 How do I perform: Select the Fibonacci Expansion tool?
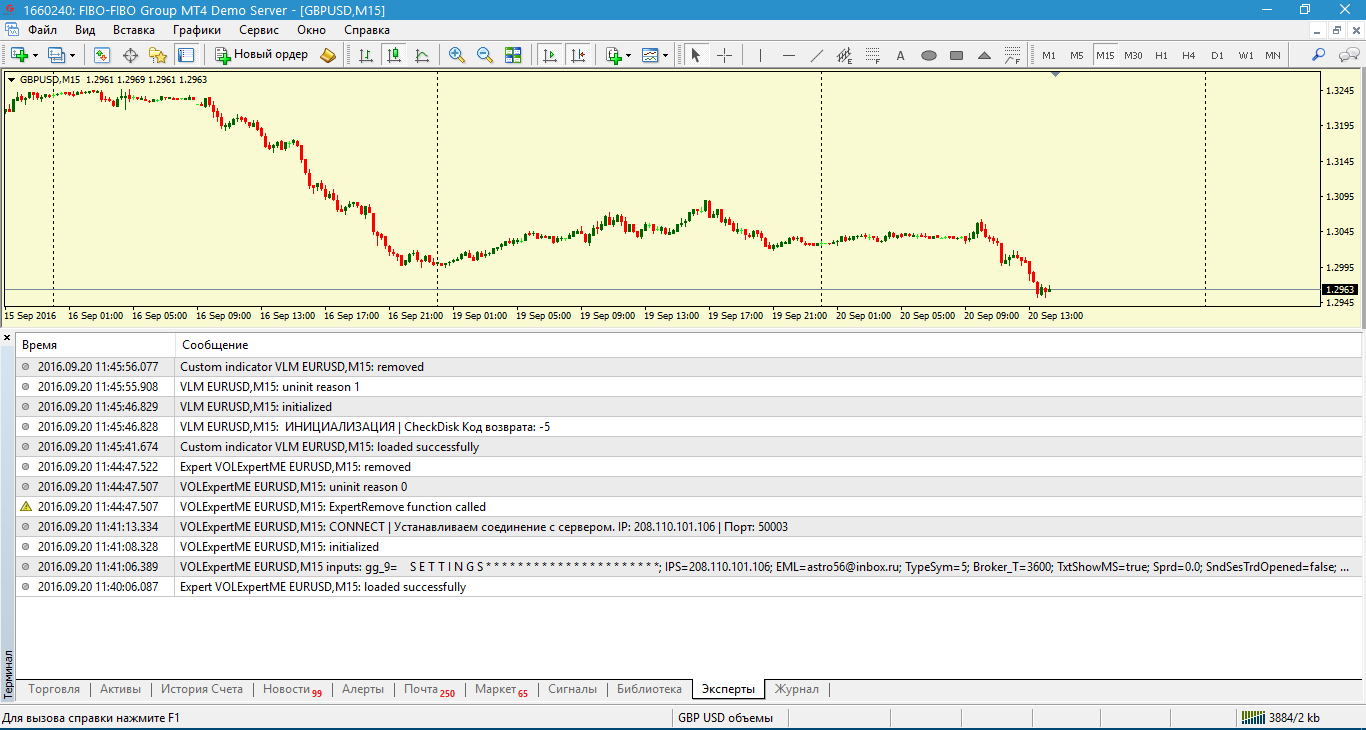point(1013,55)
